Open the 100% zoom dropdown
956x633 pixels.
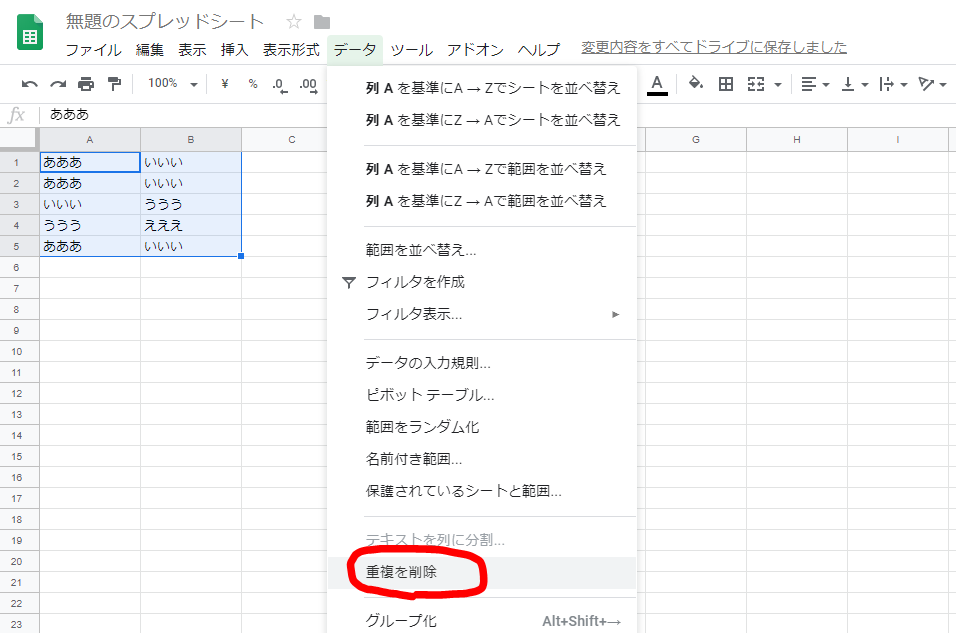[173, 84]
